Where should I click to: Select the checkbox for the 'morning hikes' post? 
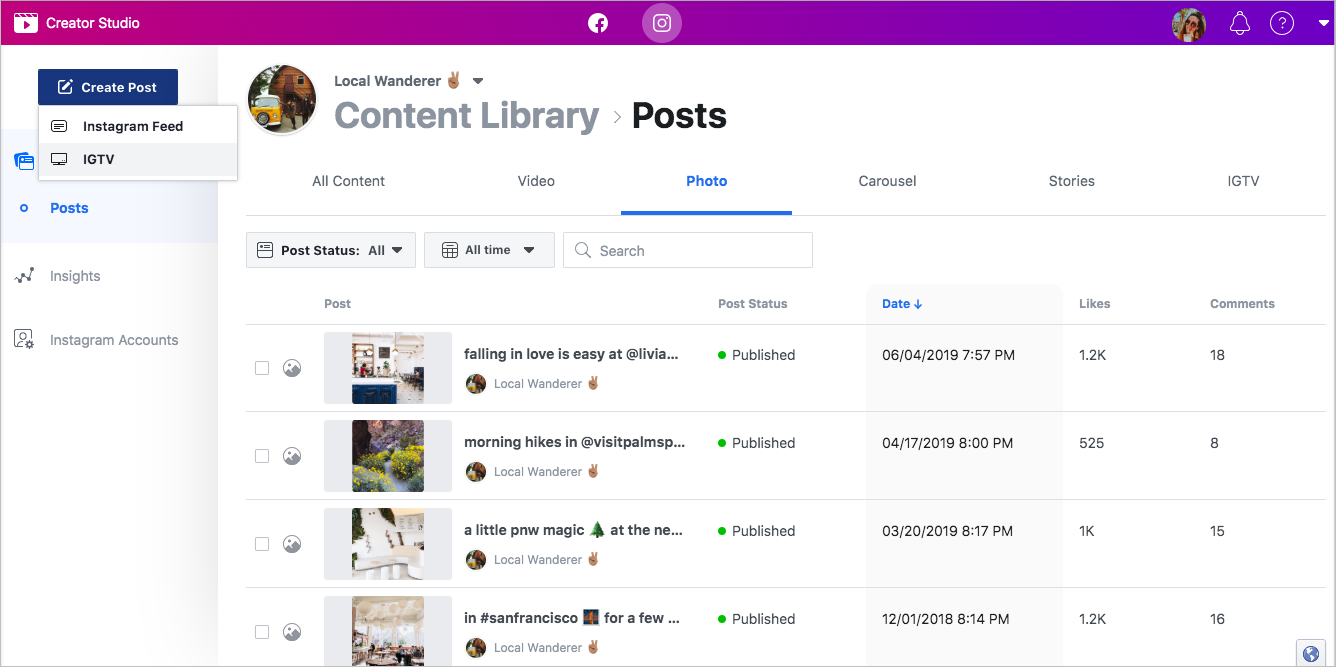click(x=261, y=456)
